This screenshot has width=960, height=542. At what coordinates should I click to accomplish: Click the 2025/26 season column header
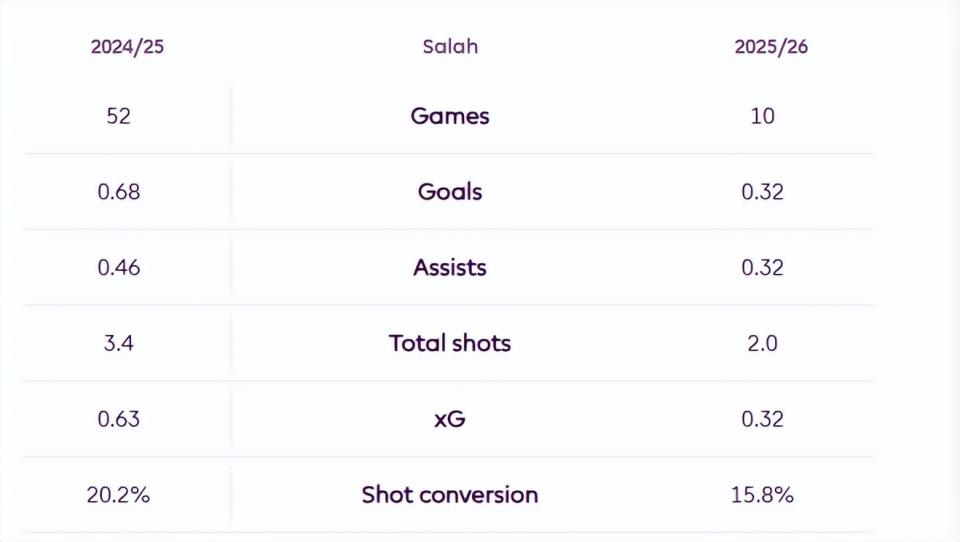(770, 47)
